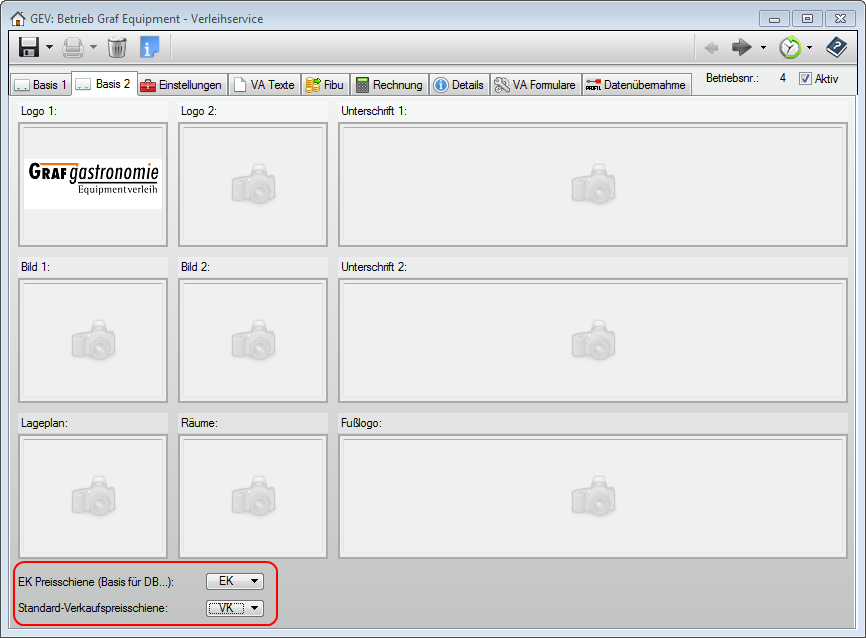Click the blue info icon in toolbar
The height and width of the screenshot is (638, 866).
point(149,47)
